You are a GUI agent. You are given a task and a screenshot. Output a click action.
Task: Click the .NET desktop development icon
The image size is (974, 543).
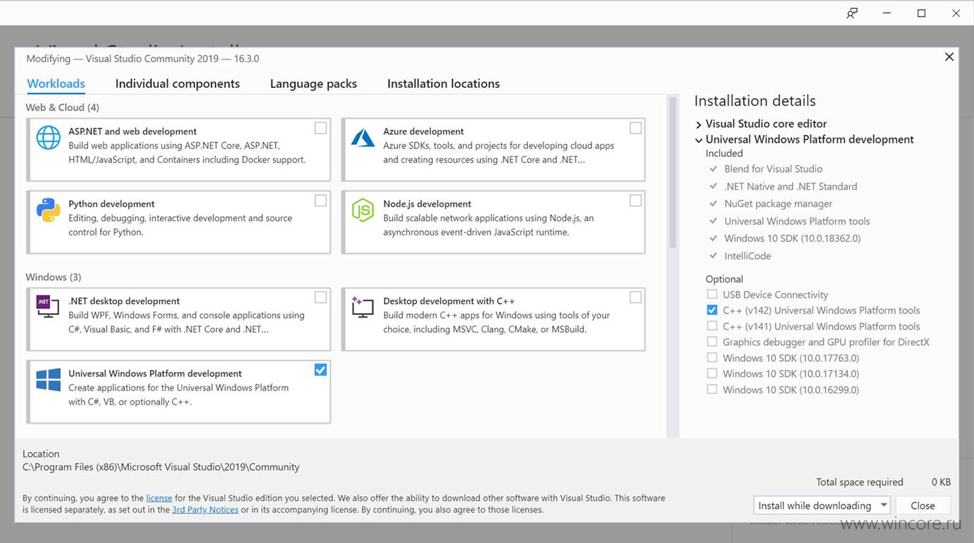48,306
